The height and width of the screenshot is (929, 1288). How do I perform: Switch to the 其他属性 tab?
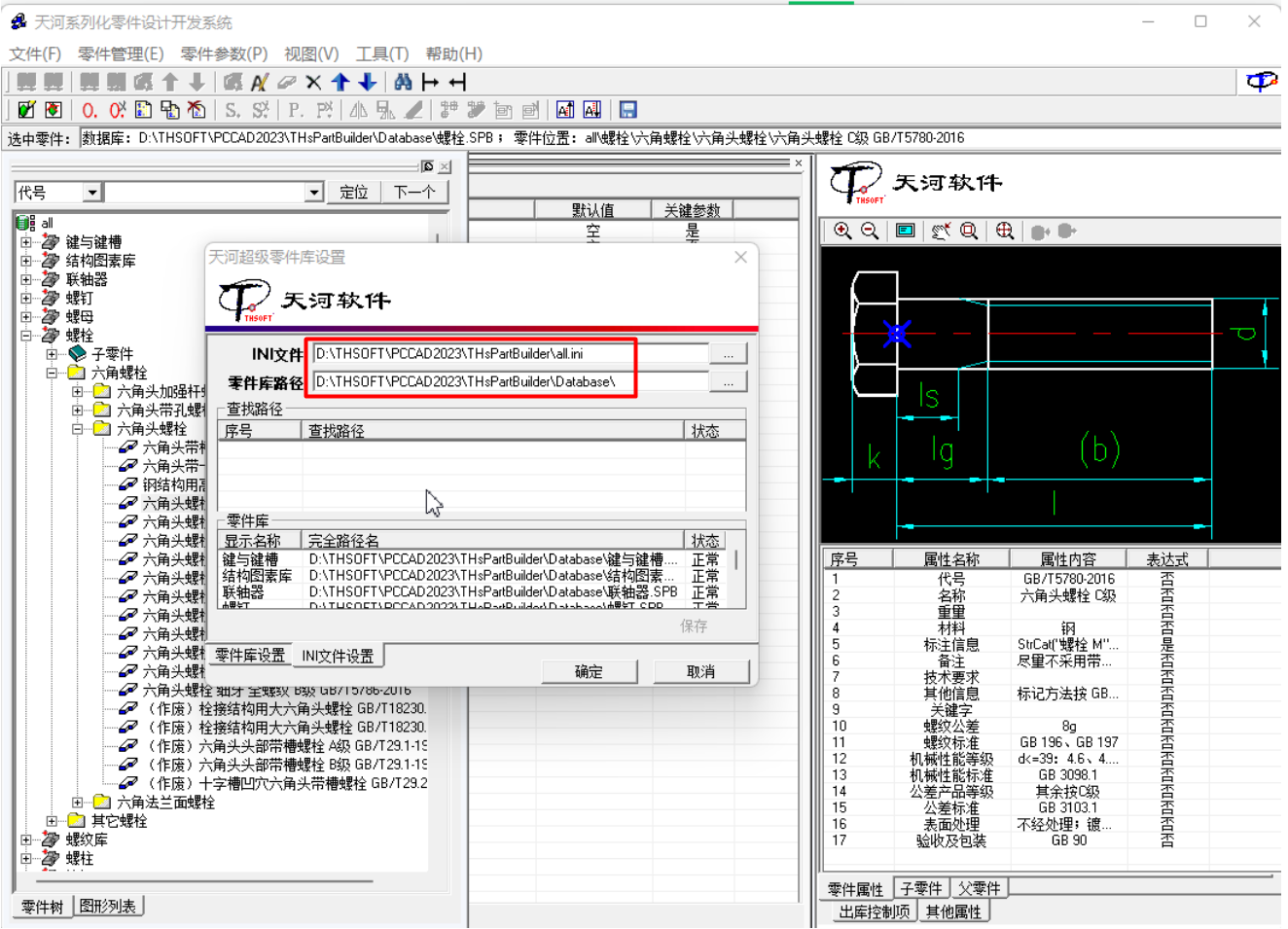click(953, 911)
